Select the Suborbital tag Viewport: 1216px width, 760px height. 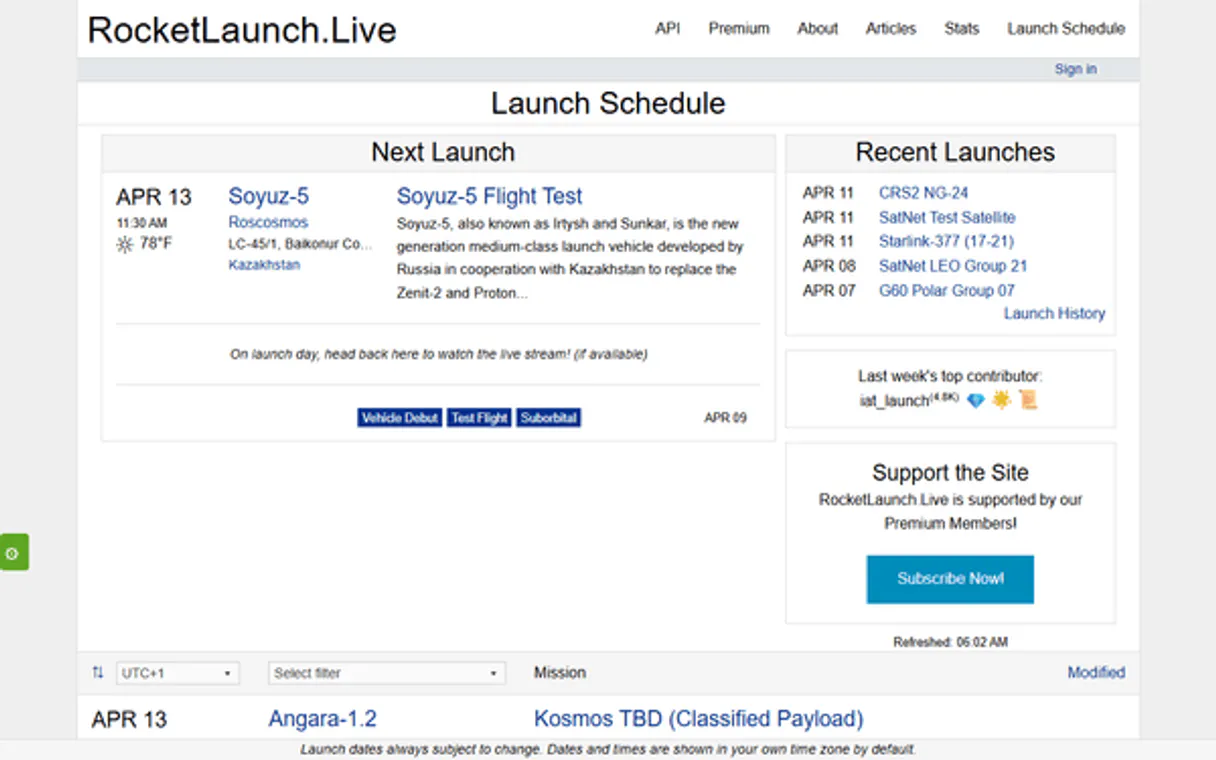click(548, 418)
